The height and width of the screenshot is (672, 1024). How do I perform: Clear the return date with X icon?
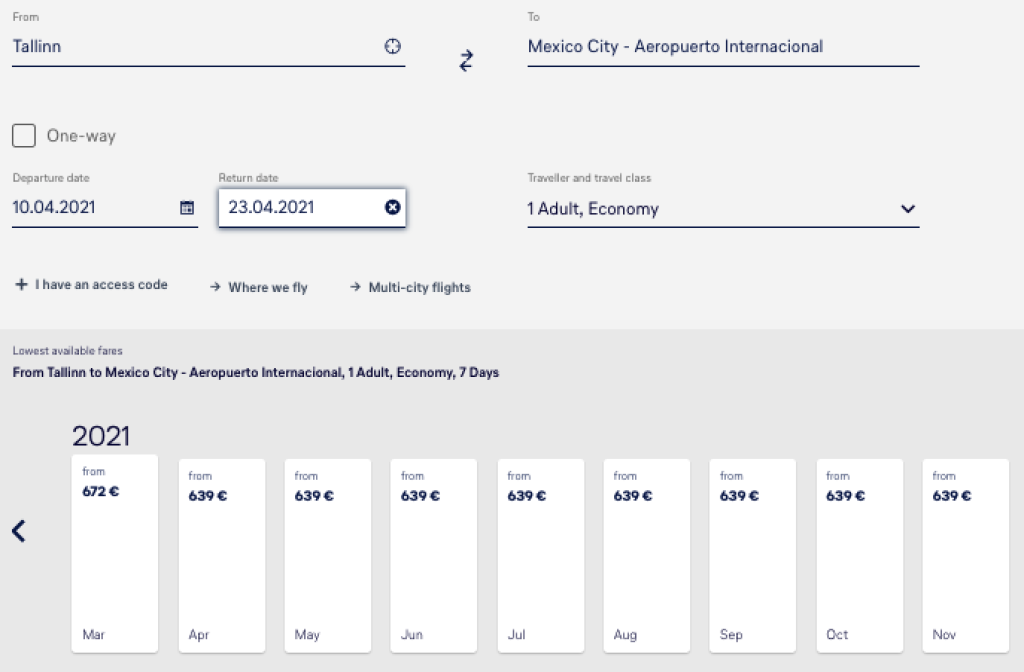pos(392,207)
